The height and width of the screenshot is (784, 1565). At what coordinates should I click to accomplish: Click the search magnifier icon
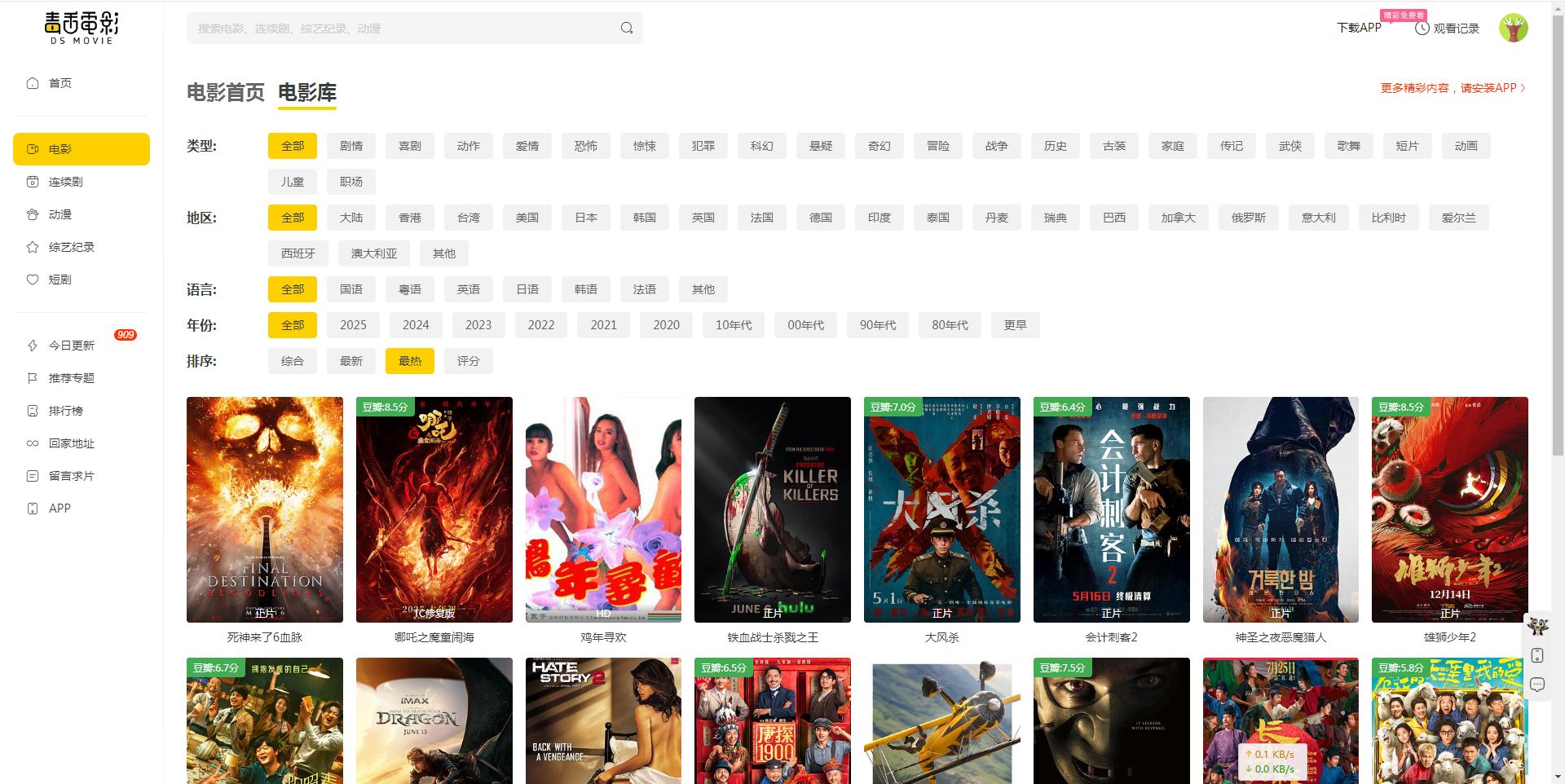click(626, 28)
